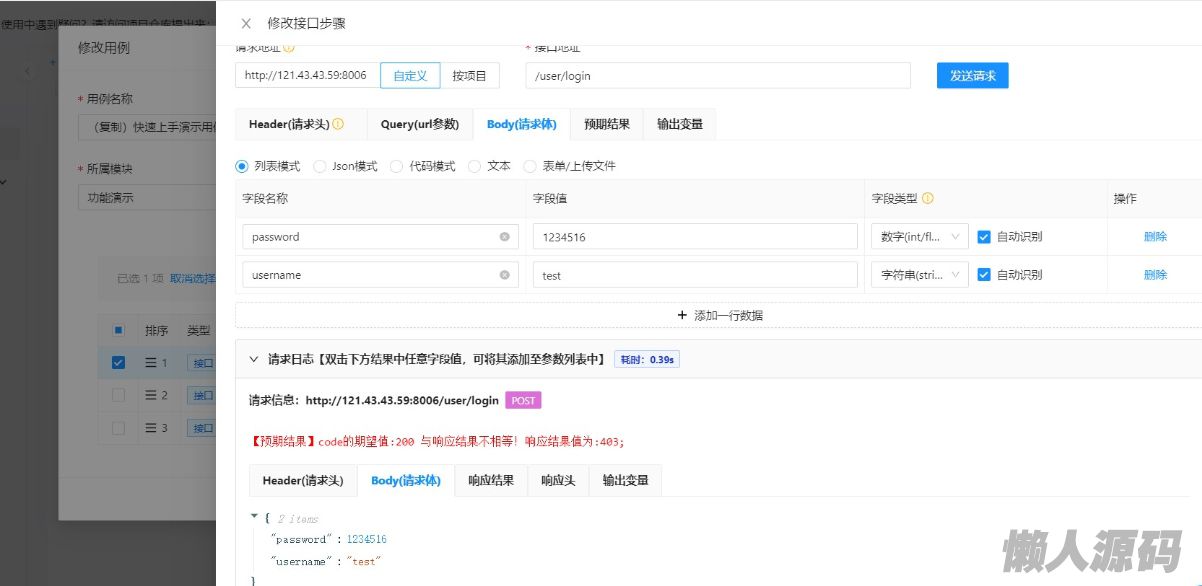1202x586 pixels.
Task: Click the plus icon to add data row
Action: (682, 315)
